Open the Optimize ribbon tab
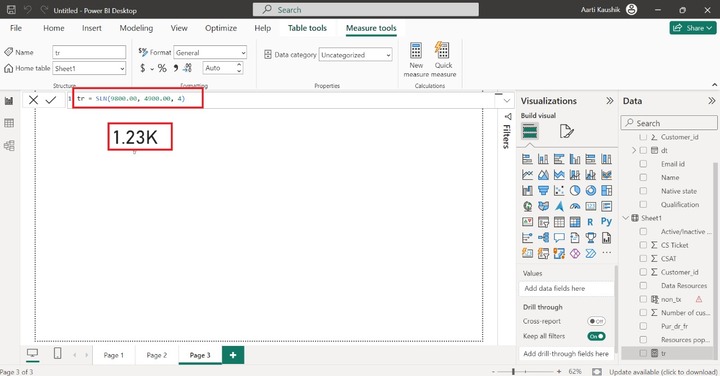This screenshot has width=720, height=376. pos(221,28)
